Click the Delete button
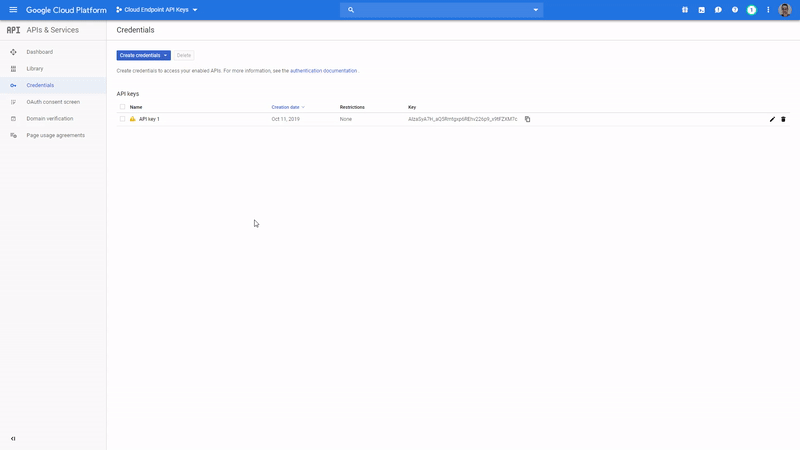 point(184,55)
